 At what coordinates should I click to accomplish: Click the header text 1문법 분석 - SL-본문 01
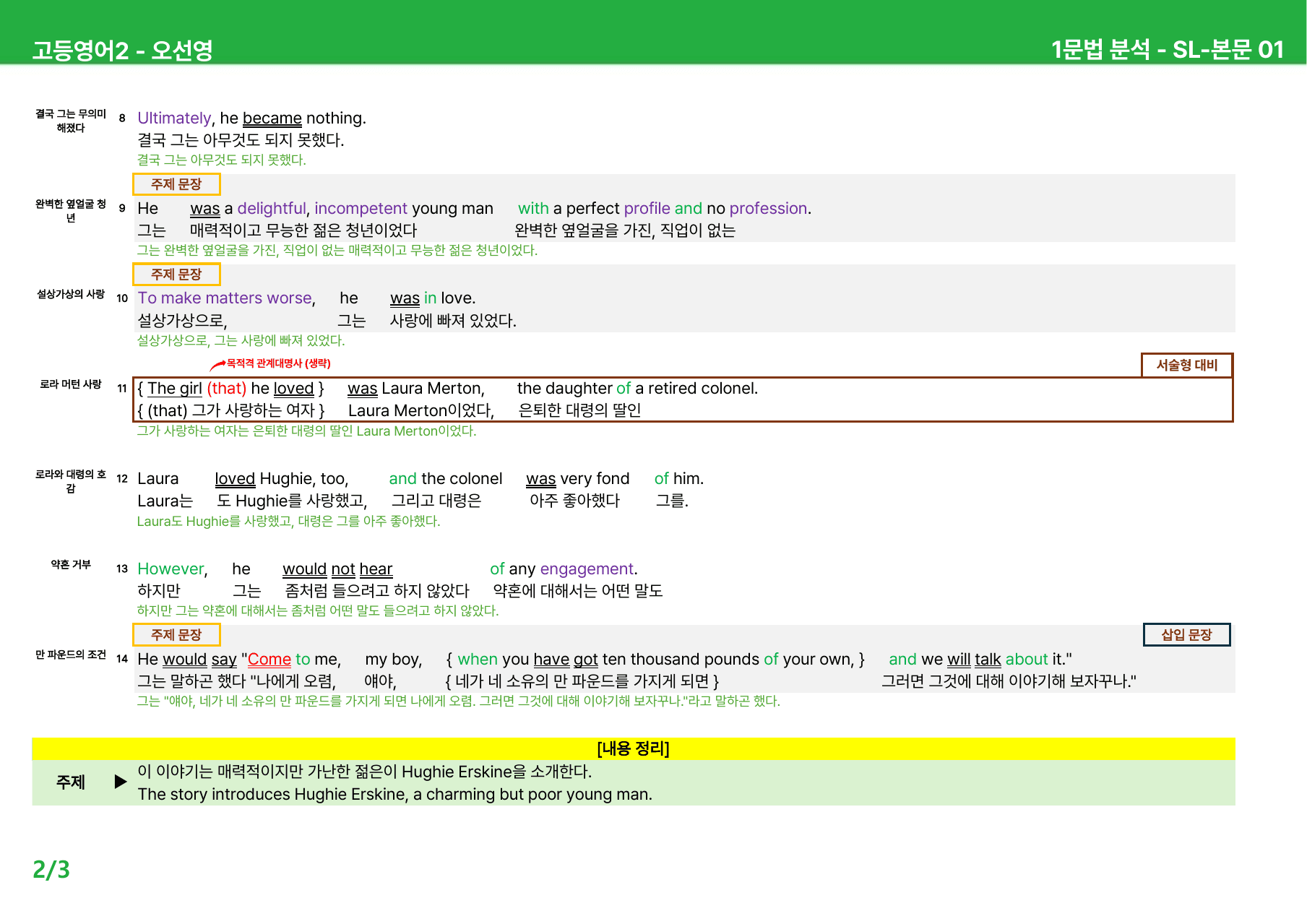click(x=1167, y=49)
